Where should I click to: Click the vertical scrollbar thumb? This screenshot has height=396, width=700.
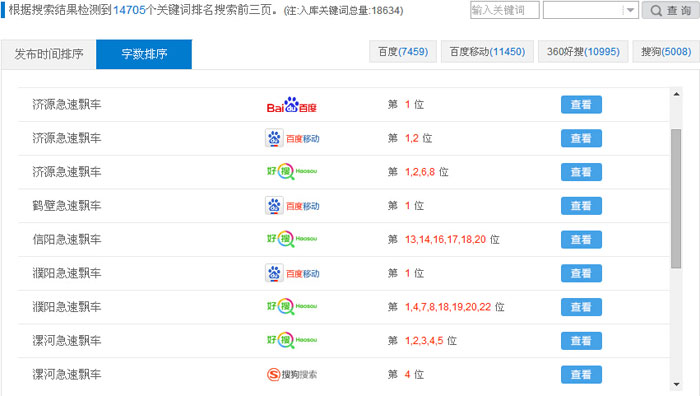[x=676, y=199]
